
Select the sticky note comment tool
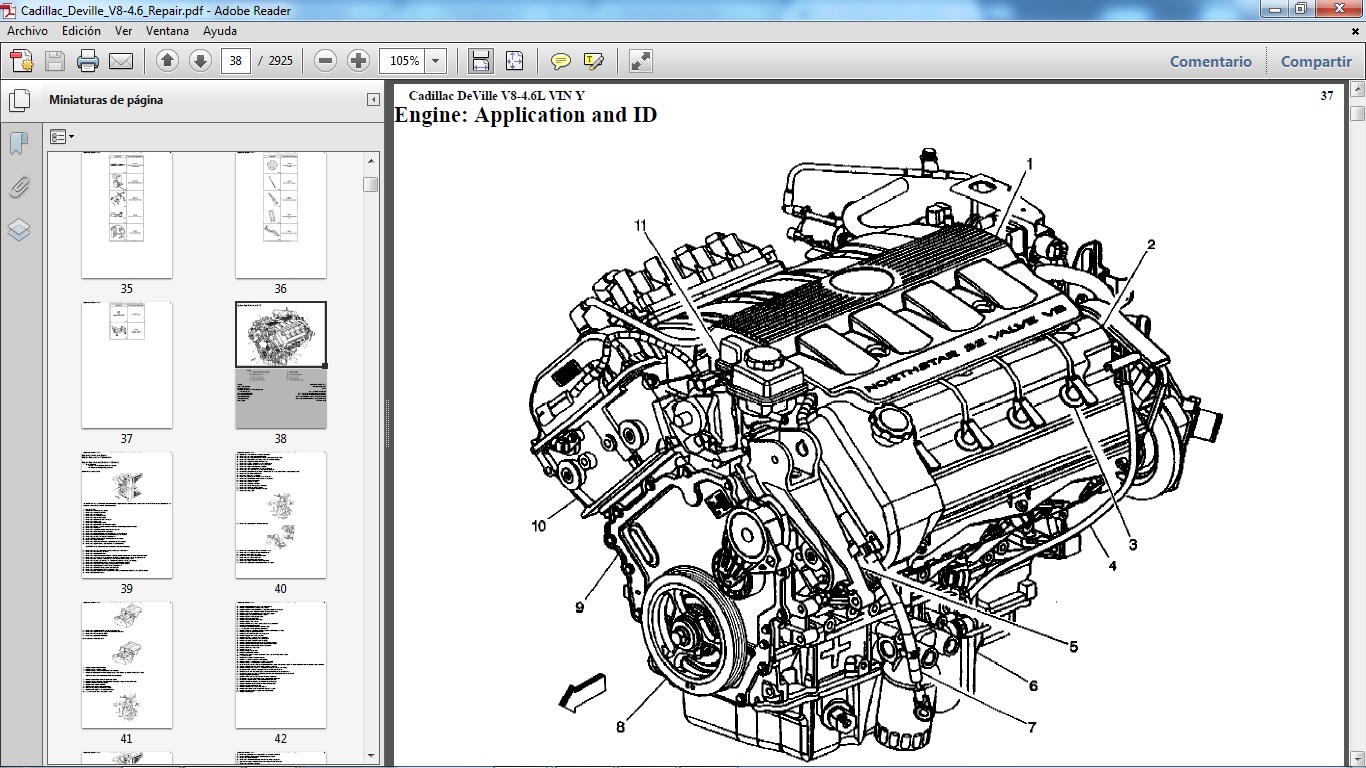point(560,60)
